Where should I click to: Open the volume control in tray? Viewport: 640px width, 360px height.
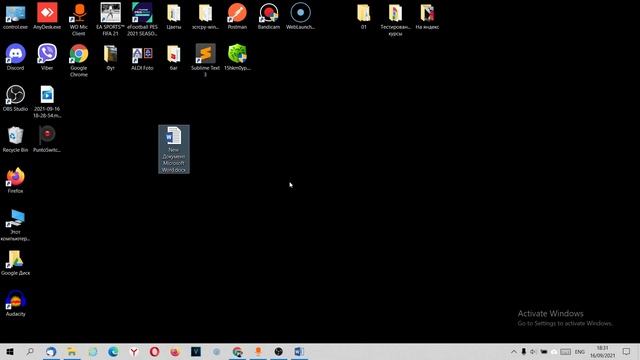pos(533,352)
